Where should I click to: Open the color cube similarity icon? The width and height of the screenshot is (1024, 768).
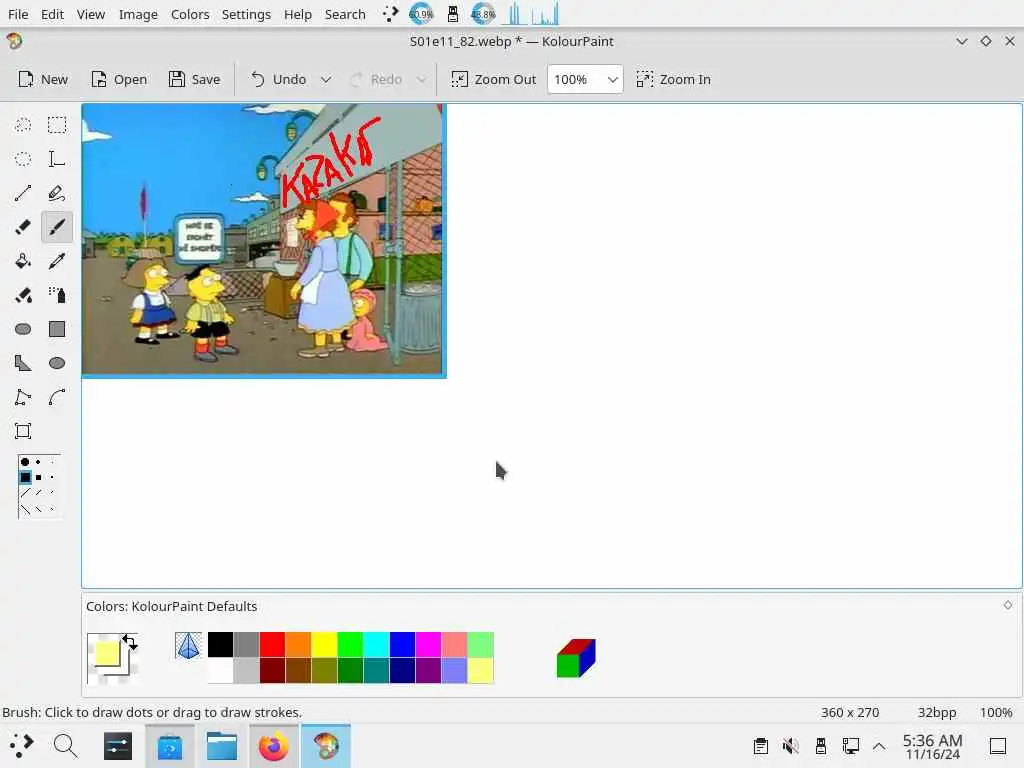click(576, 658)
